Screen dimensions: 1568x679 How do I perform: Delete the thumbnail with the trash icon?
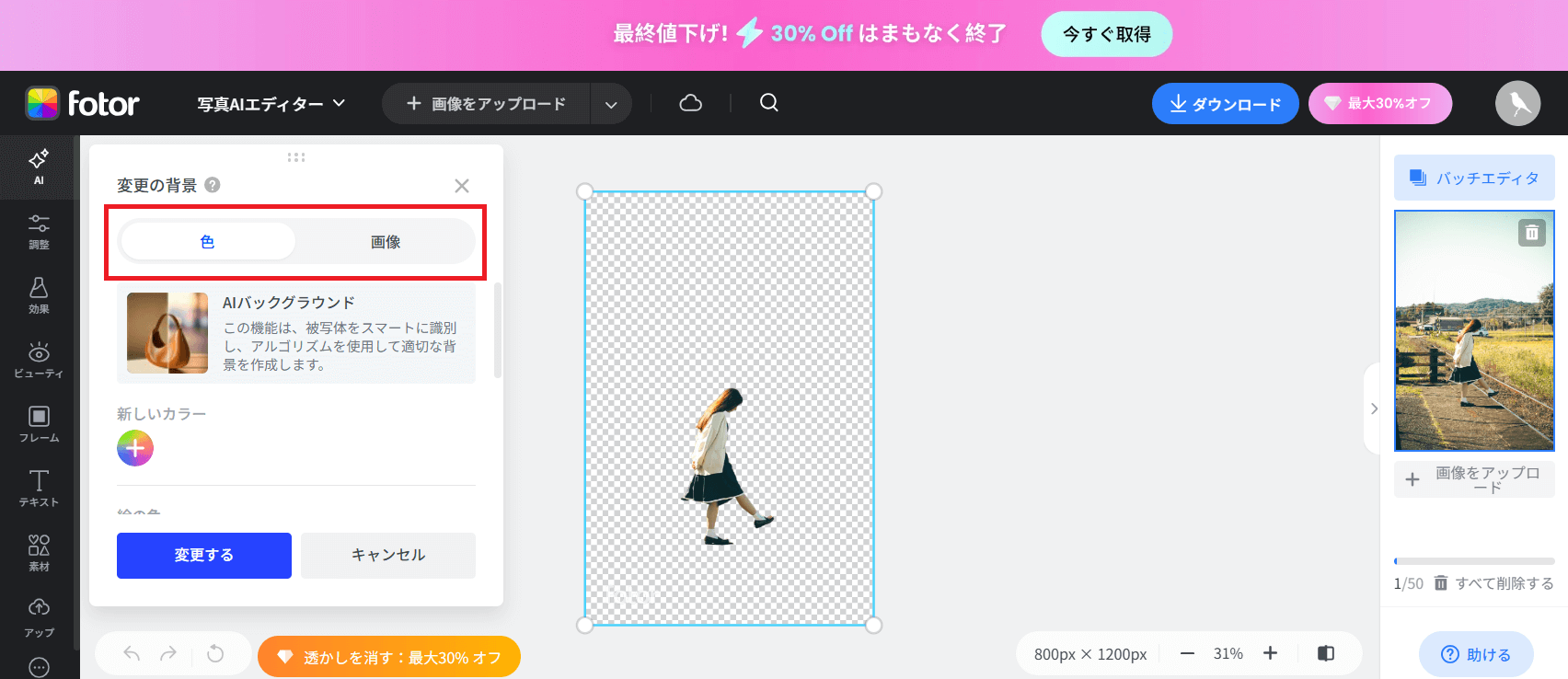(x=1532, y=233)
